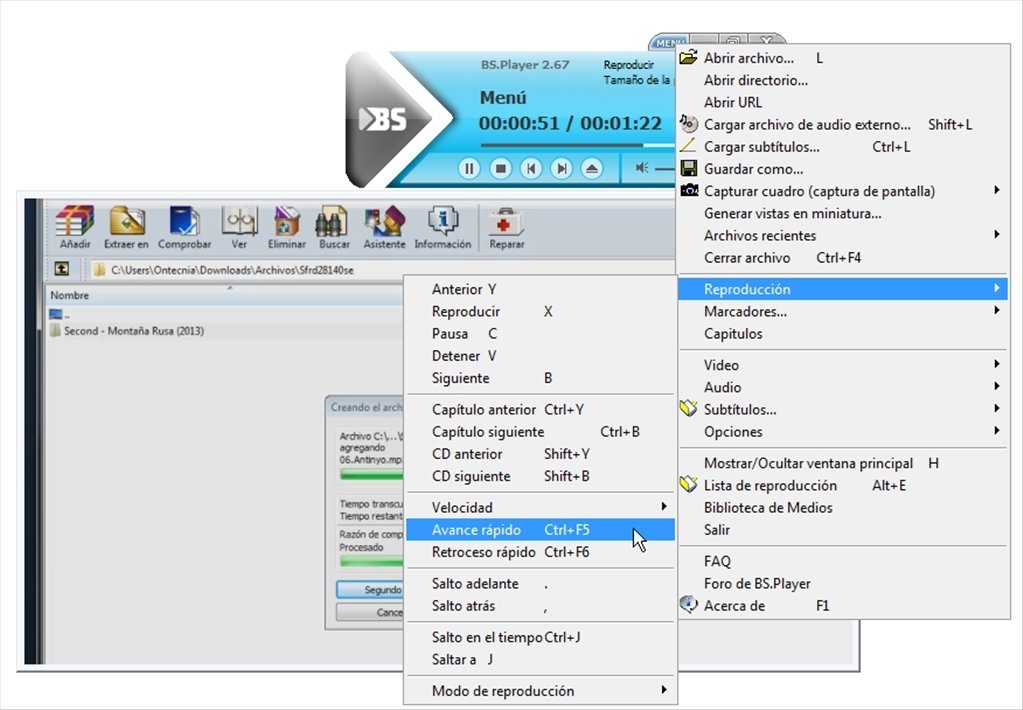Expand the Modo de reproducción submenu arrow
Screen dimensions: 1023x710
click(664, 689)
